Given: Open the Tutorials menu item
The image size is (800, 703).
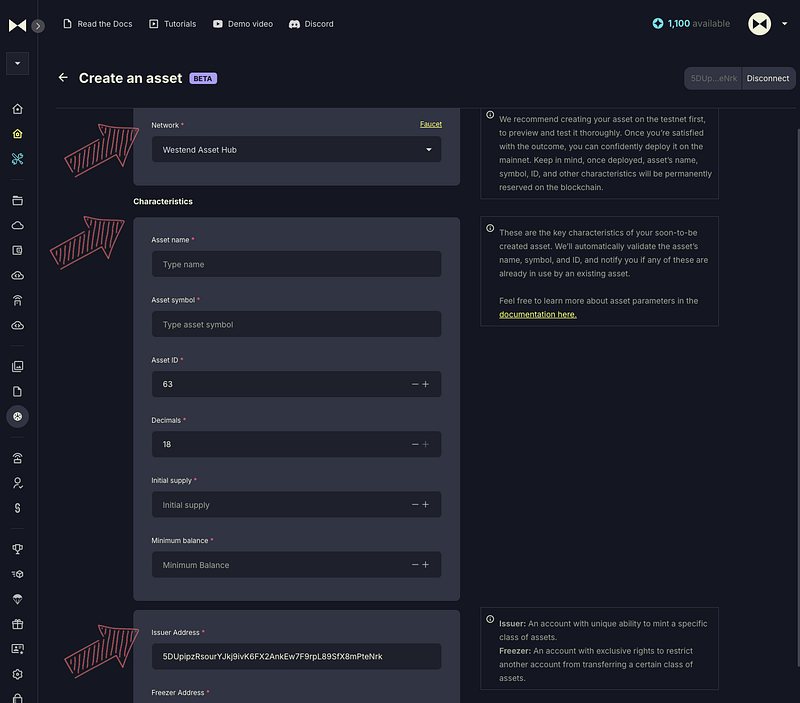Looking at the screenshot, I should 172,24.
